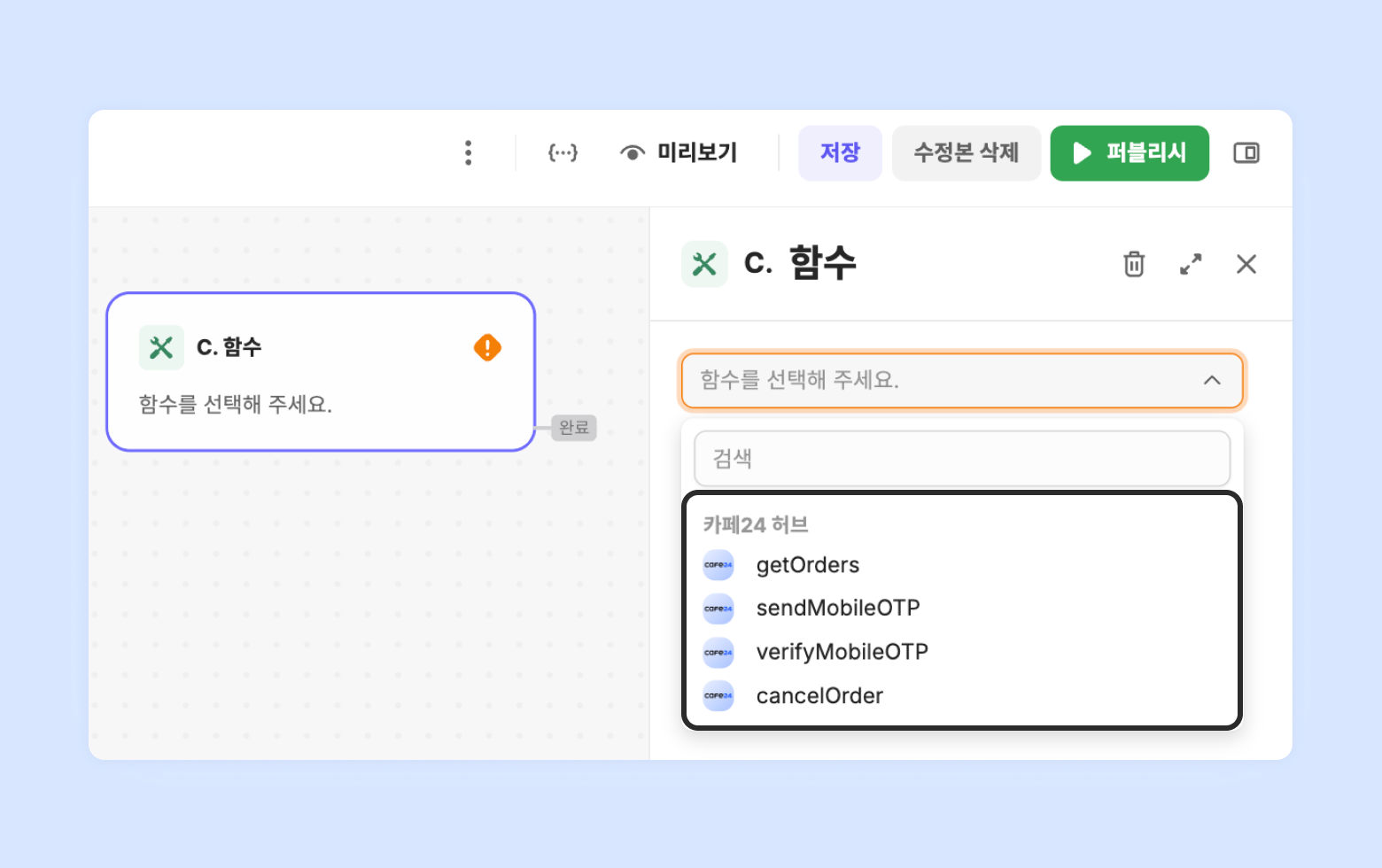Choose sendMobileOTP function option
This screenshot has width=1382, height=868.
pos(837,608)
